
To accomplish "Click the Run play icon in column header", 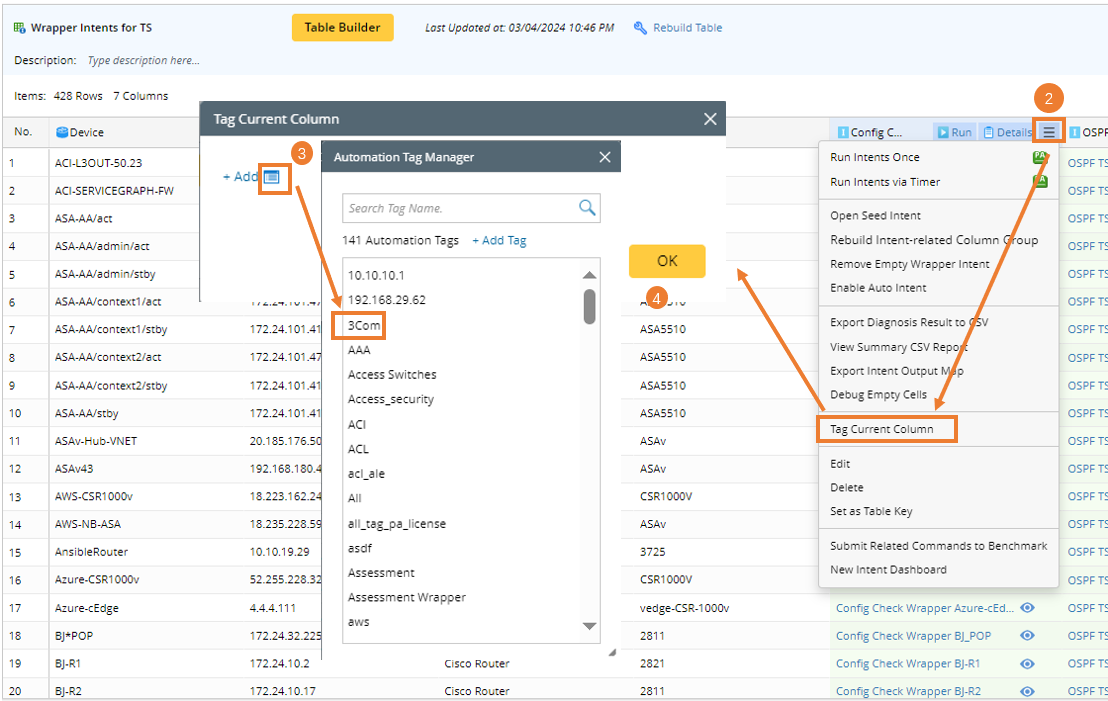I will [942, 132].
